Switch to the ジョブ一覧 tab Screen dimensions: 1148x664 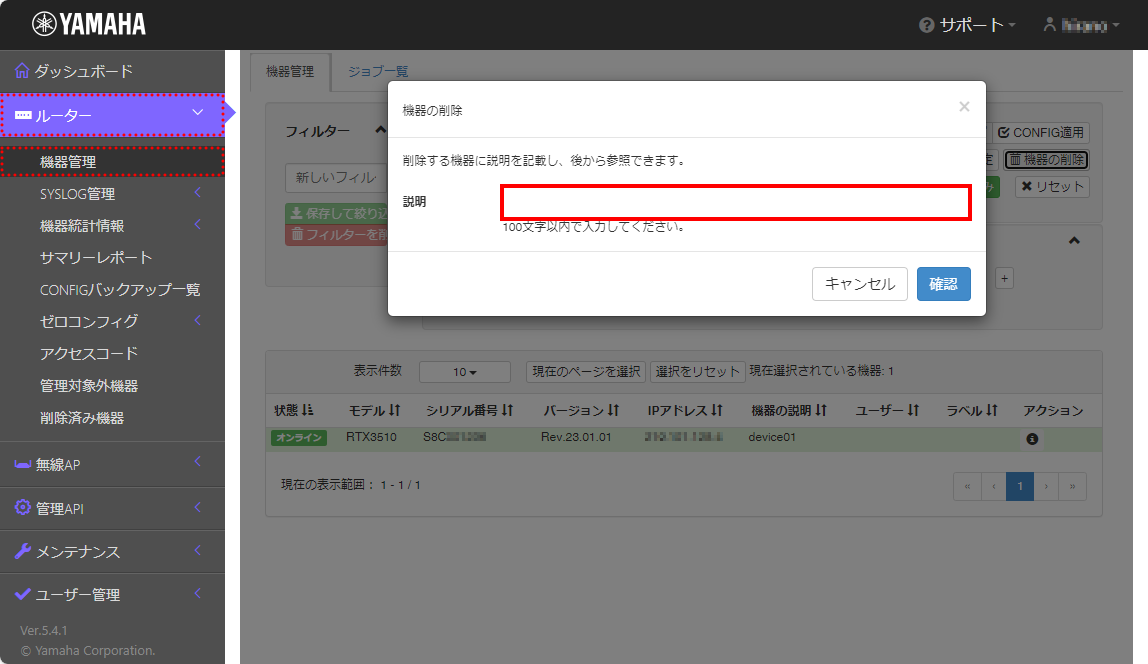coord(377,71)
